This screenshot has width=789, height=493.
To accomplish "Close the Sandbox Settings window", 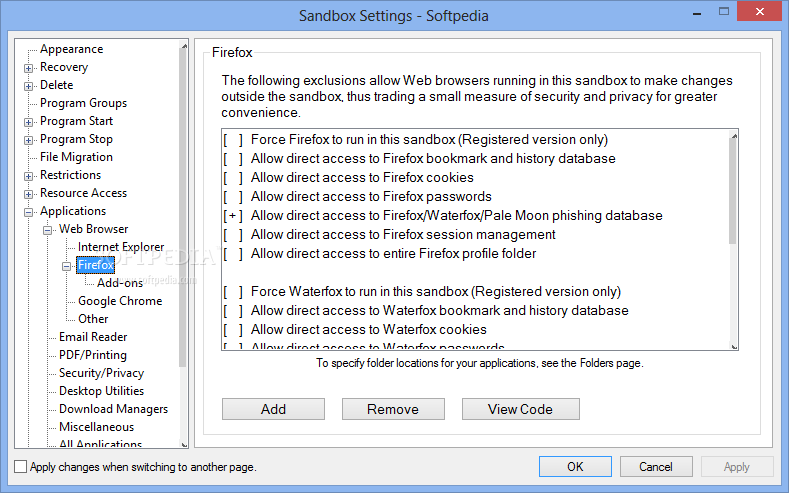I will (760, 11).
